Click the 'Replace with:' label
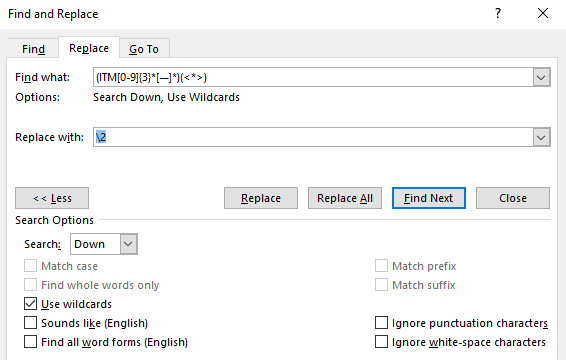The width and height of the screenshot is (566, 360). pyautogui.click(x=49, y=137)
